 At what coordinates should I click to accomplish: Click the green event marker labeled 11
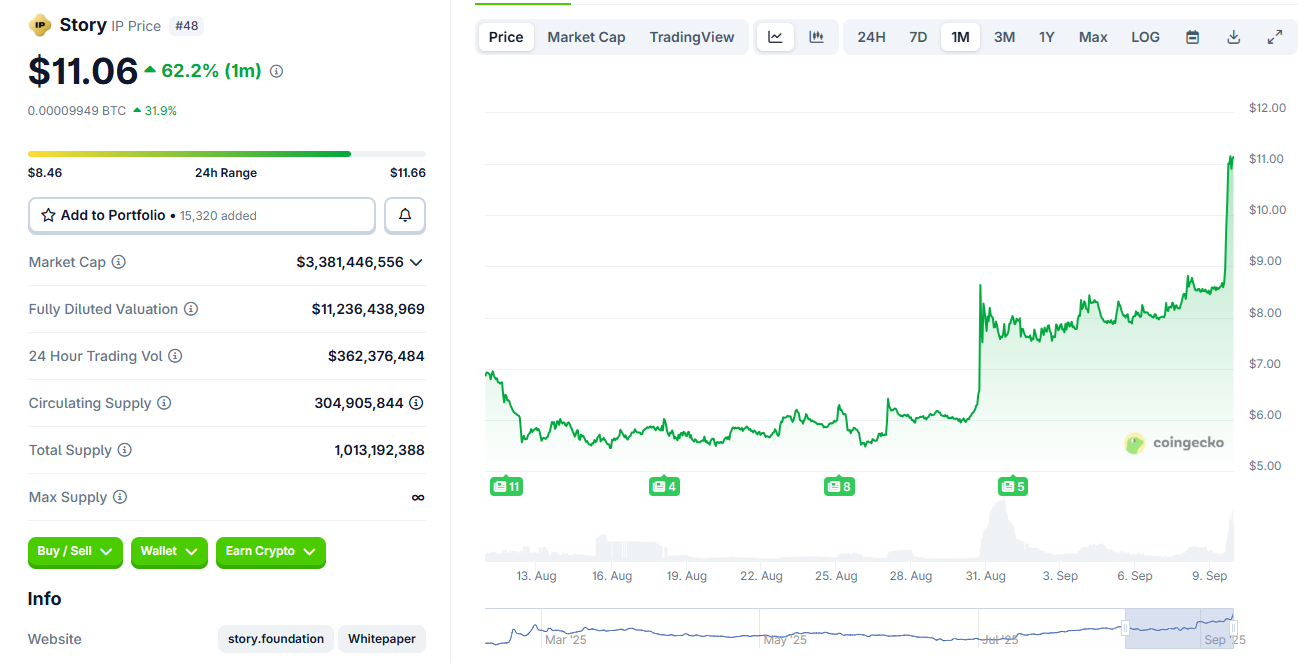pyautogui.click(x=506, y=486)
